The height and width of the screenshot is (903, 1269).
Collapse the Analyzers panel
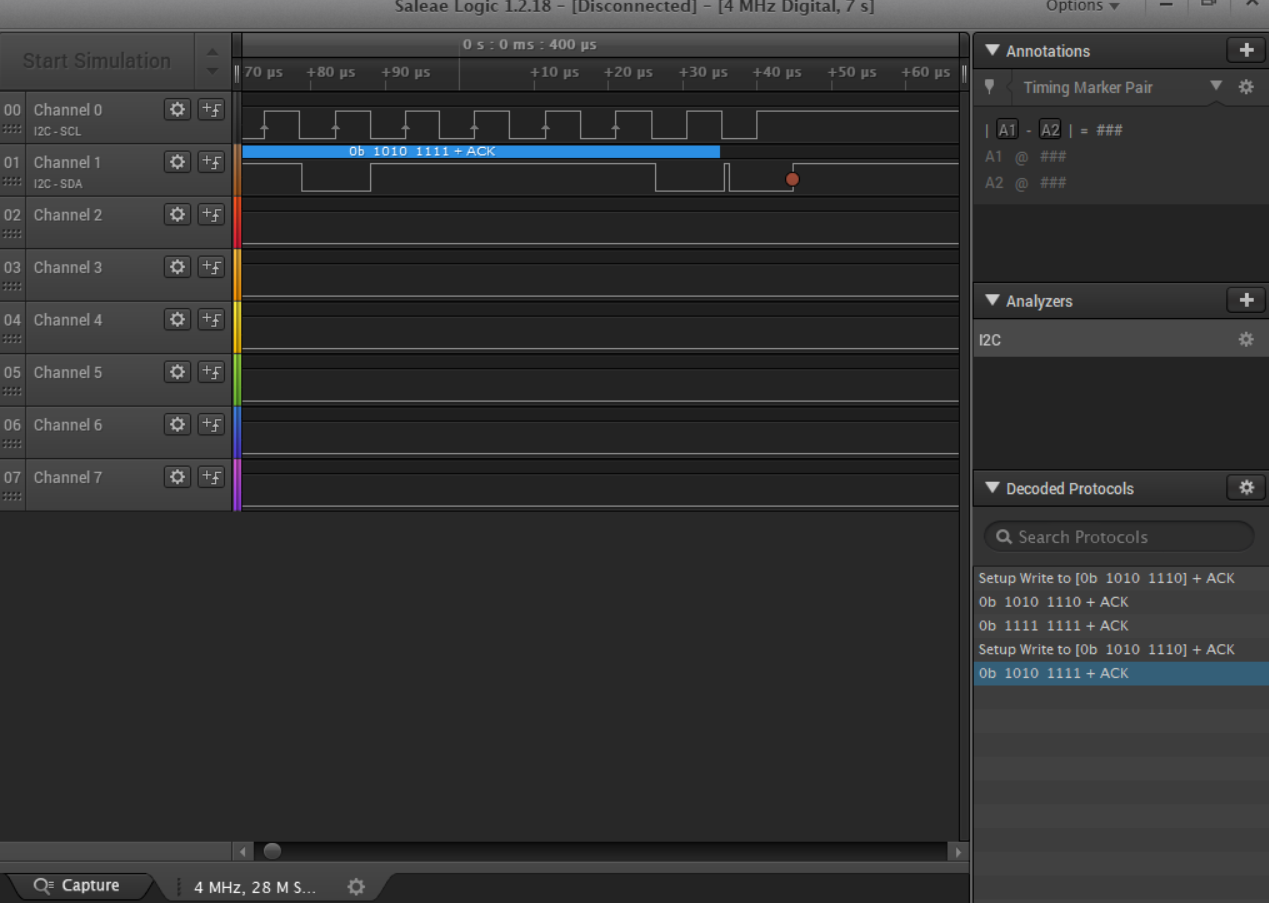(x=993, y=301)
